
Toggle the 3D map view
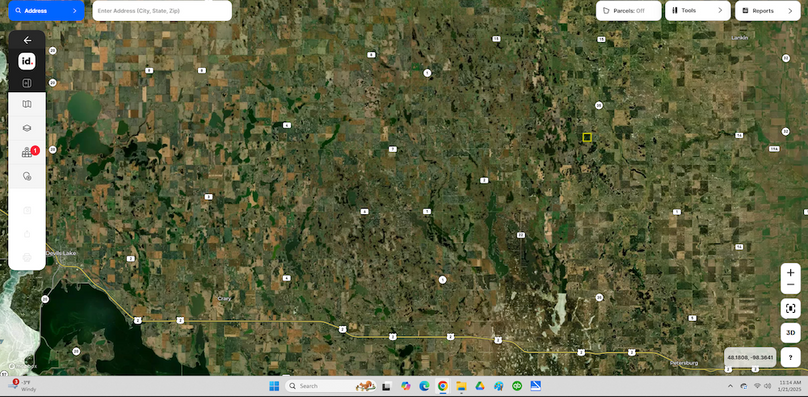(790, 333)
